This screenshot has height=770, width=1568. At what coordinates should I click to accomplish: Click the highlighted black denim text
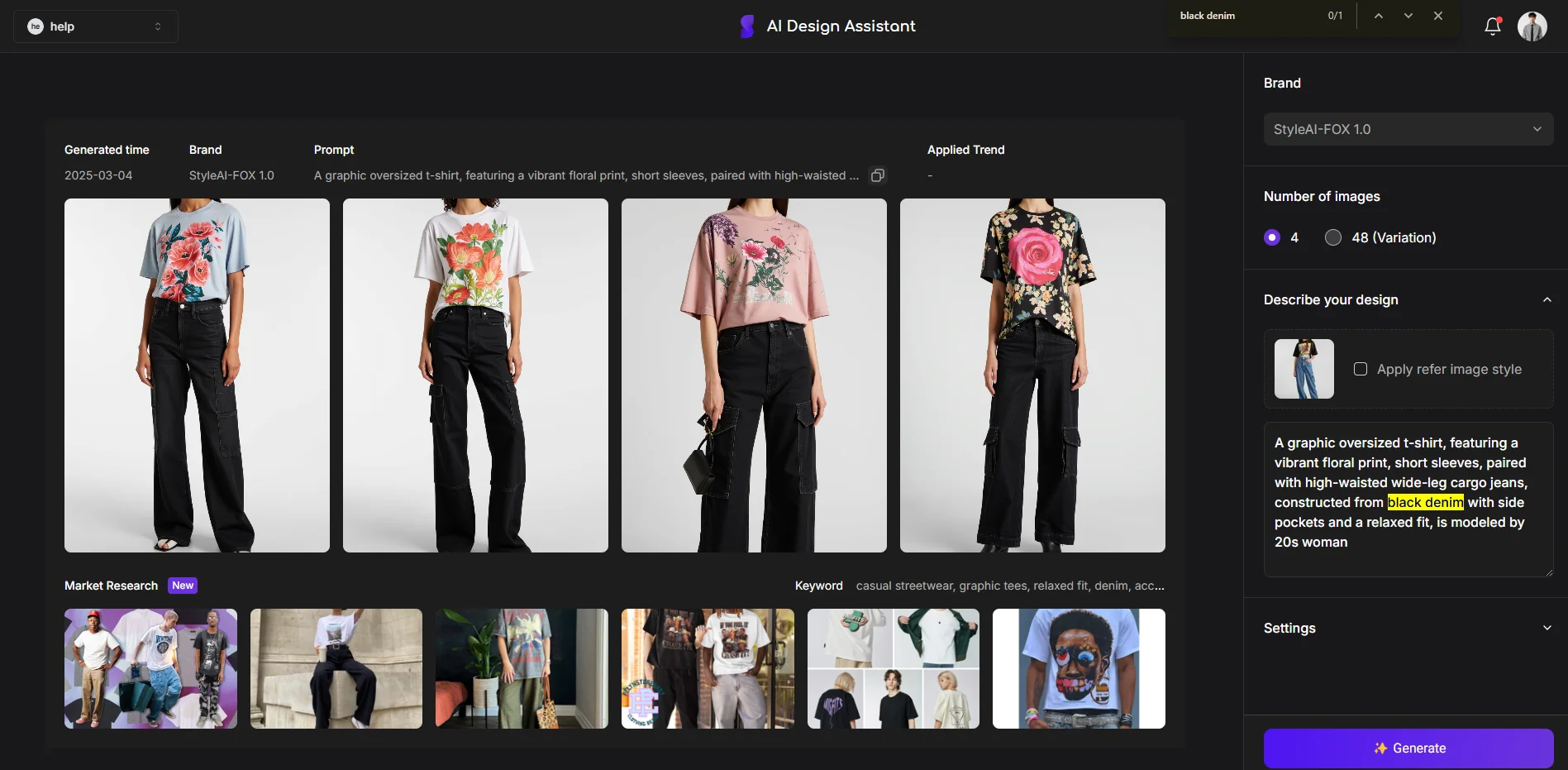(x=1425, y=502)
